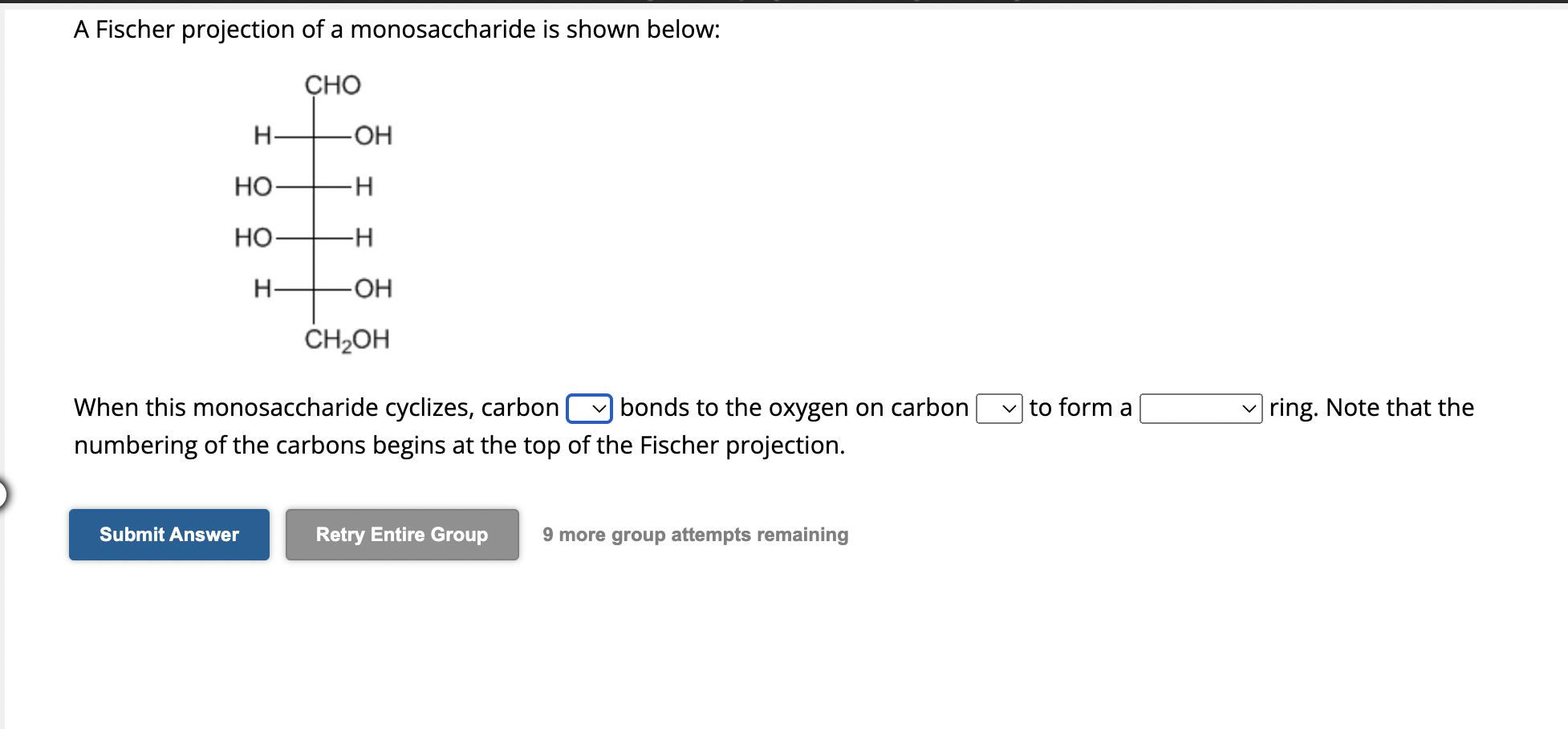Click the '9 more group attempts remaining' text
This screenshot has height=729, width=1568.
click(695, 535)
